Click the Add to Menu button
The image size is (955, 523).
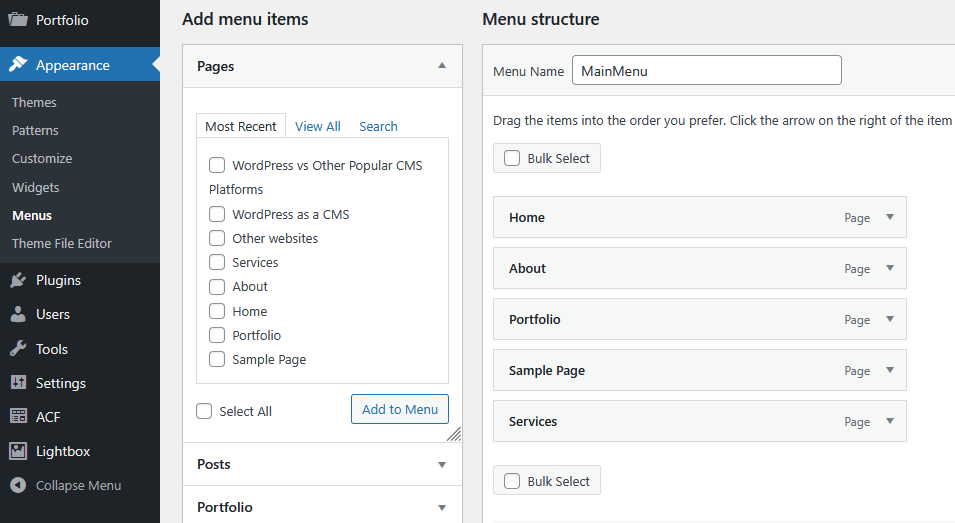pos(400,409)
